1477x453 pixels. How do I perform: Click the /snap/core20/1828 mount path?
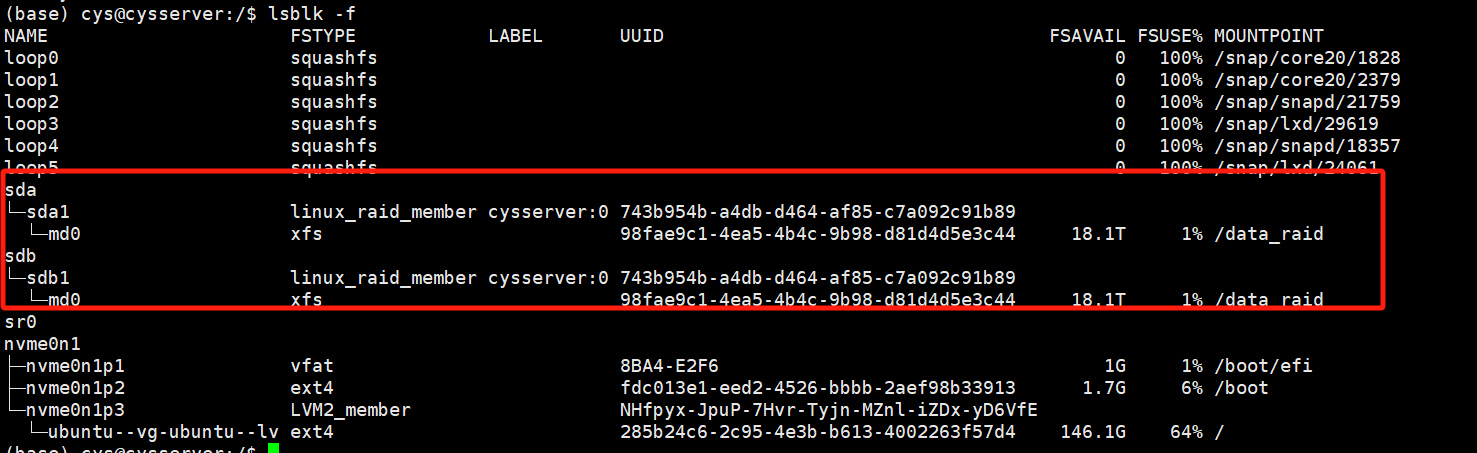[1307, 58]
